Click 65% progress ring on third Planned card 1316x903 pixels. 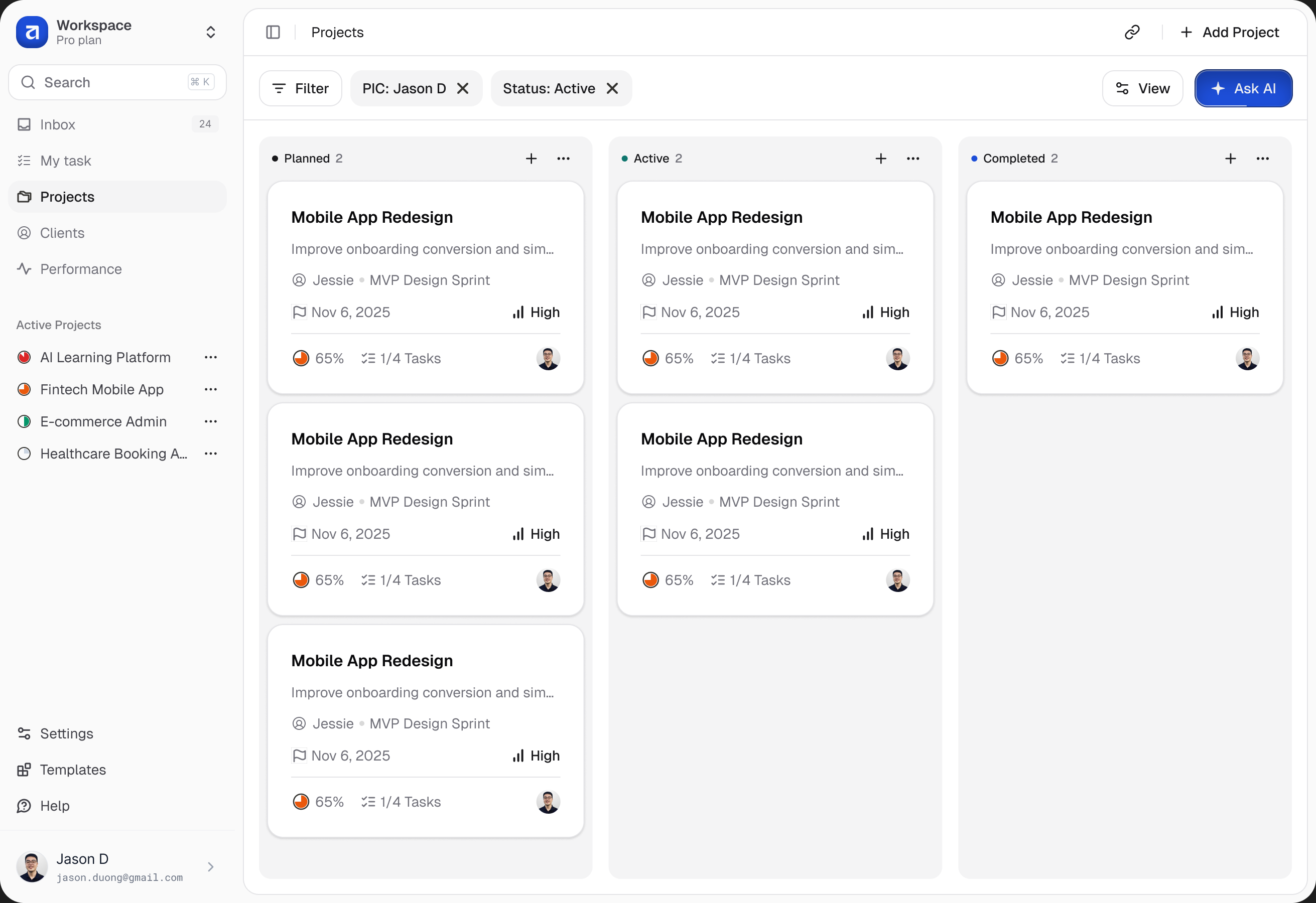pos(301,802)
